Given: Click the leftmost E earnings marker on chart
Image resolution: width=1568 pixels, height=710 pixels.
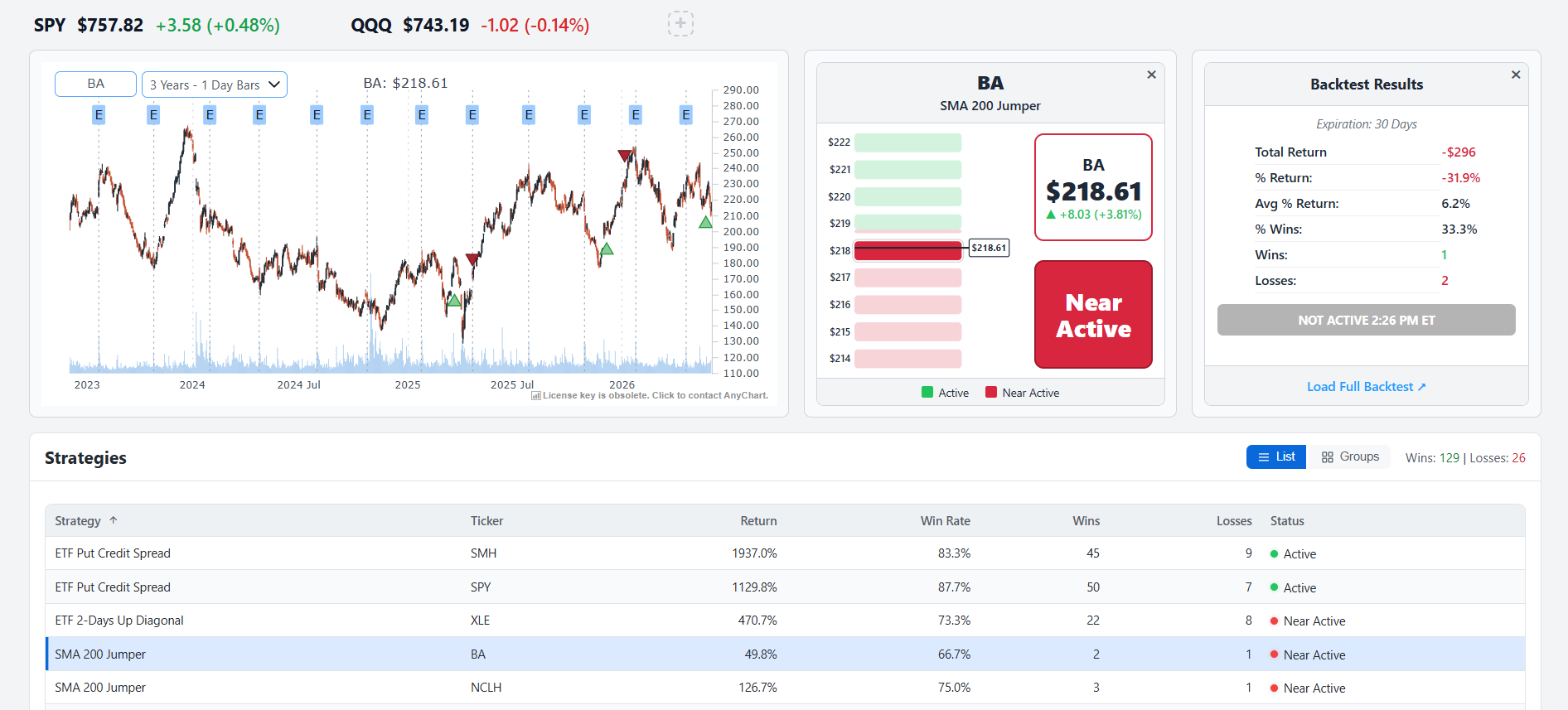Looking at the screenshot, I should coord(99,115).
